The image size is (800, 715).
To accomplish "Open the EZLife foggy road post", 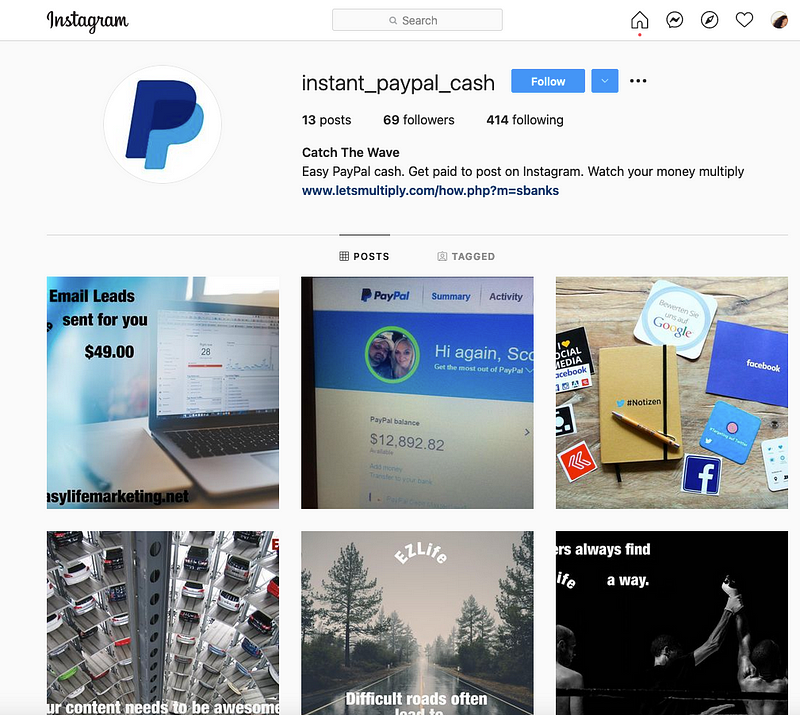I will (x=417, y=623).
